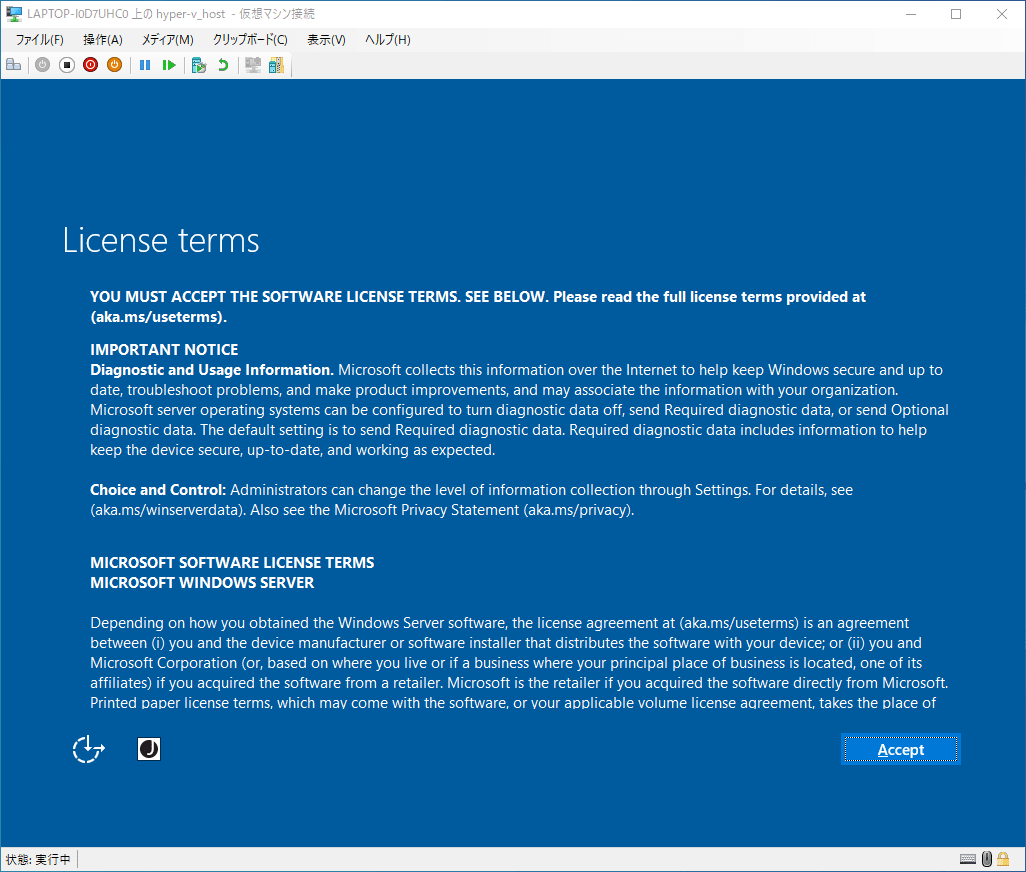
Task: Click the '(aka.ms/winserverdata)' text
Action: click(x=168, y=510)
